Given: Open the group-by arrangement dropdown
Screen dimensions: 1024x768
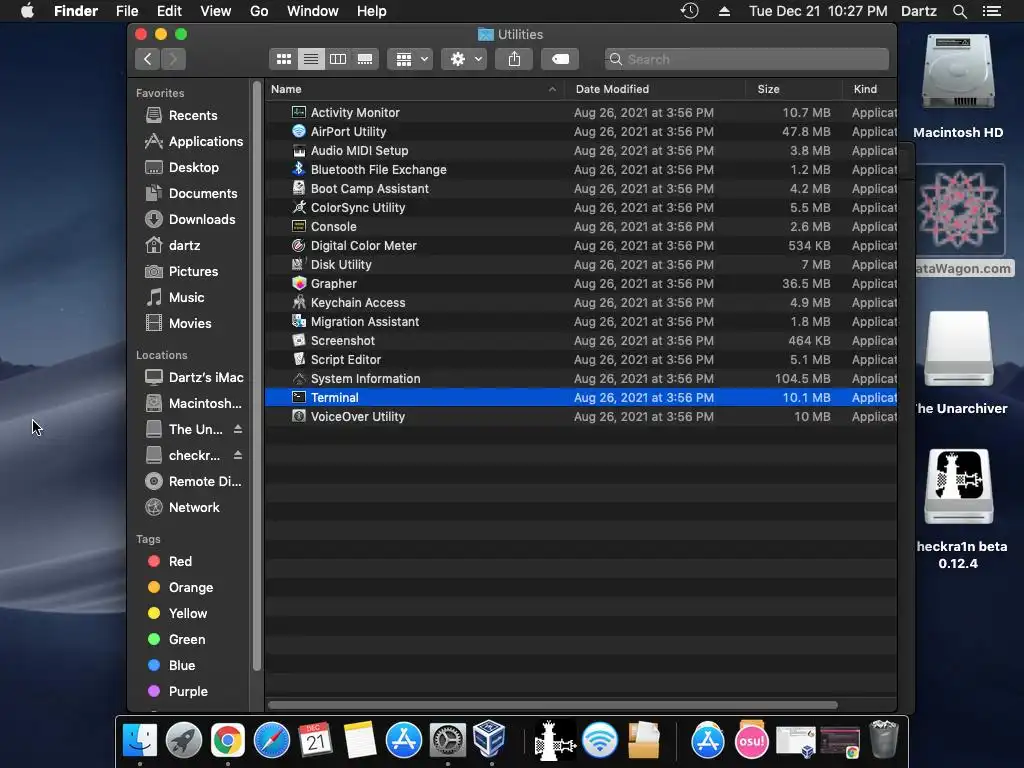Looking at the screenshot, I should (x=410, y=59).
